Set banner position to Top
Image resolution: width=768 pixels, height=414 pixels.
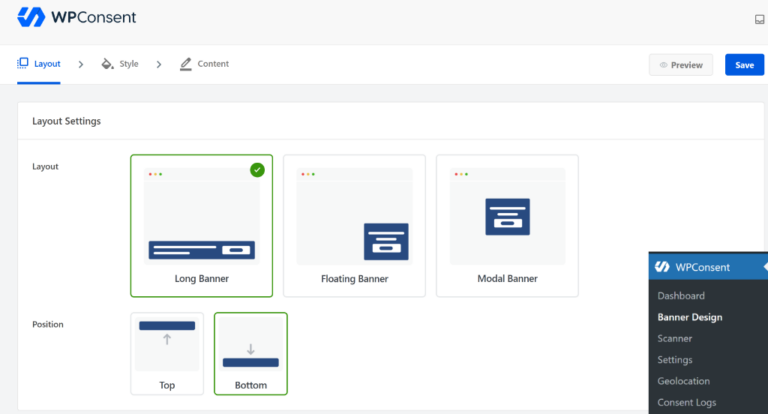167,354
